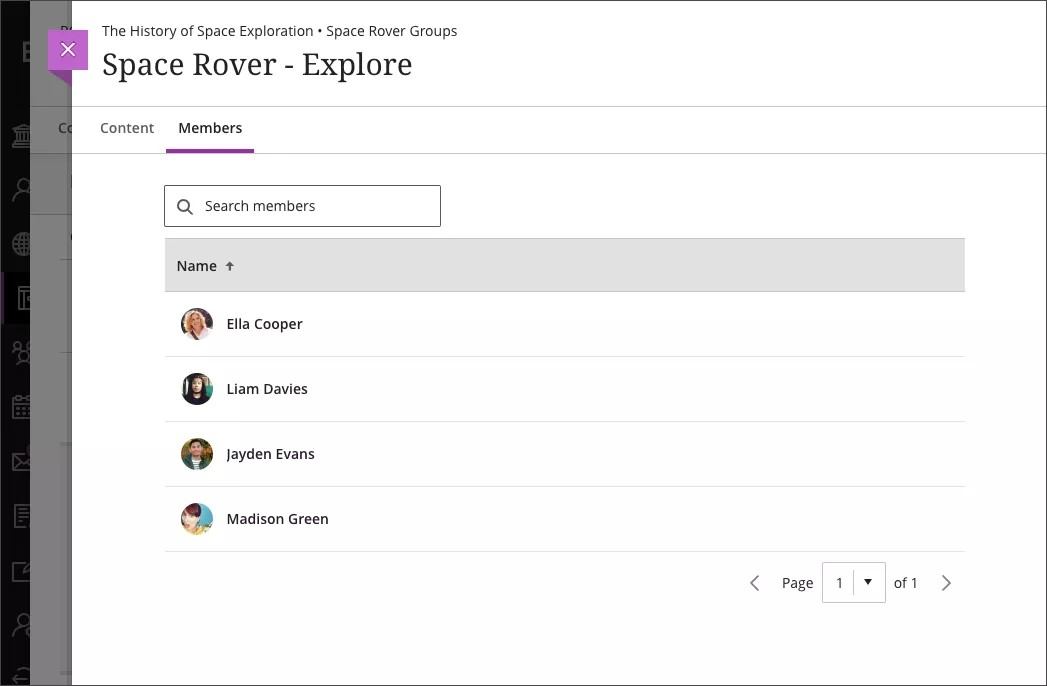Open the Space Rover Groups breadcrumb link

tap(392, 31)
